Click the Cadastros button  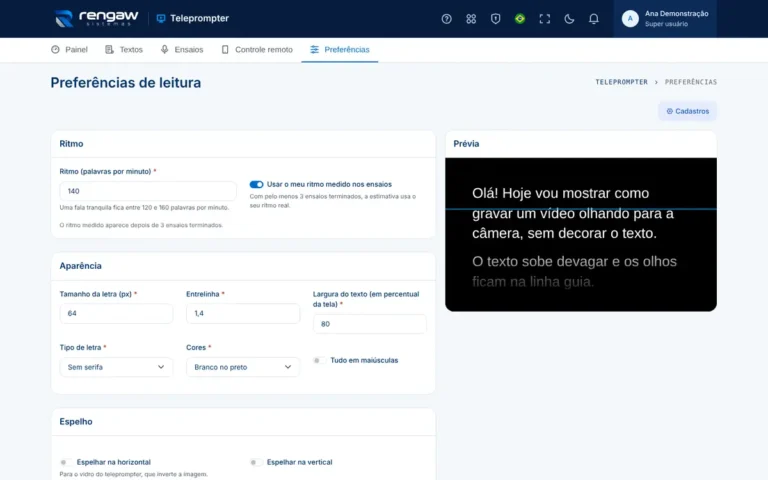(x=687, y=111)
